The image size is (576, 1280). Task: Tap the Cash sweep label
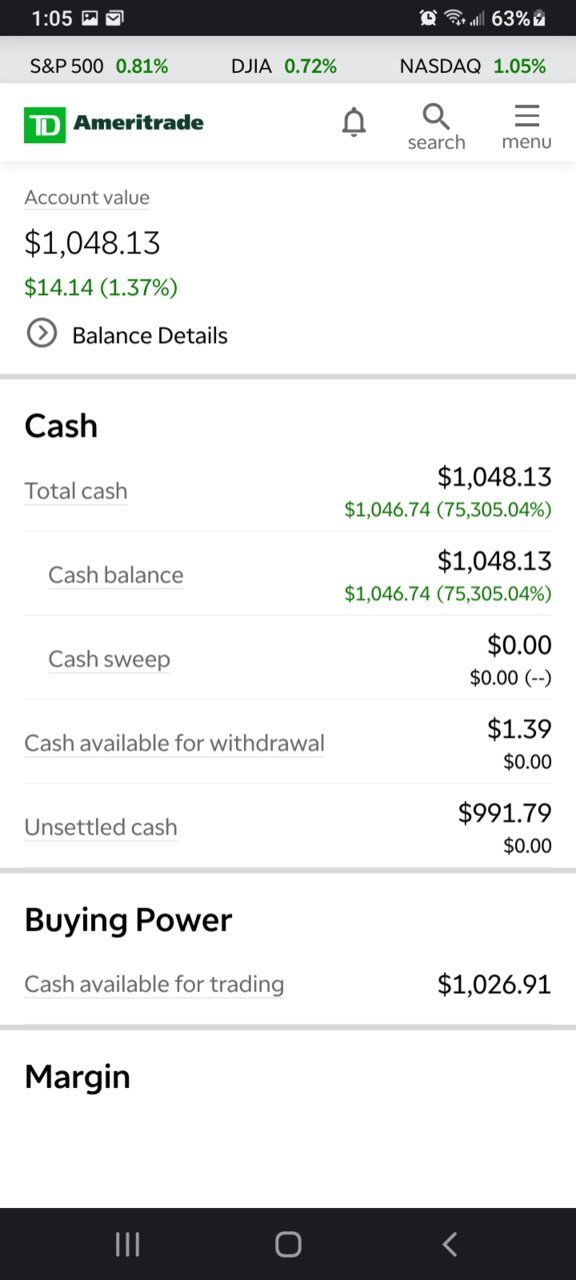tap(109, 659)
